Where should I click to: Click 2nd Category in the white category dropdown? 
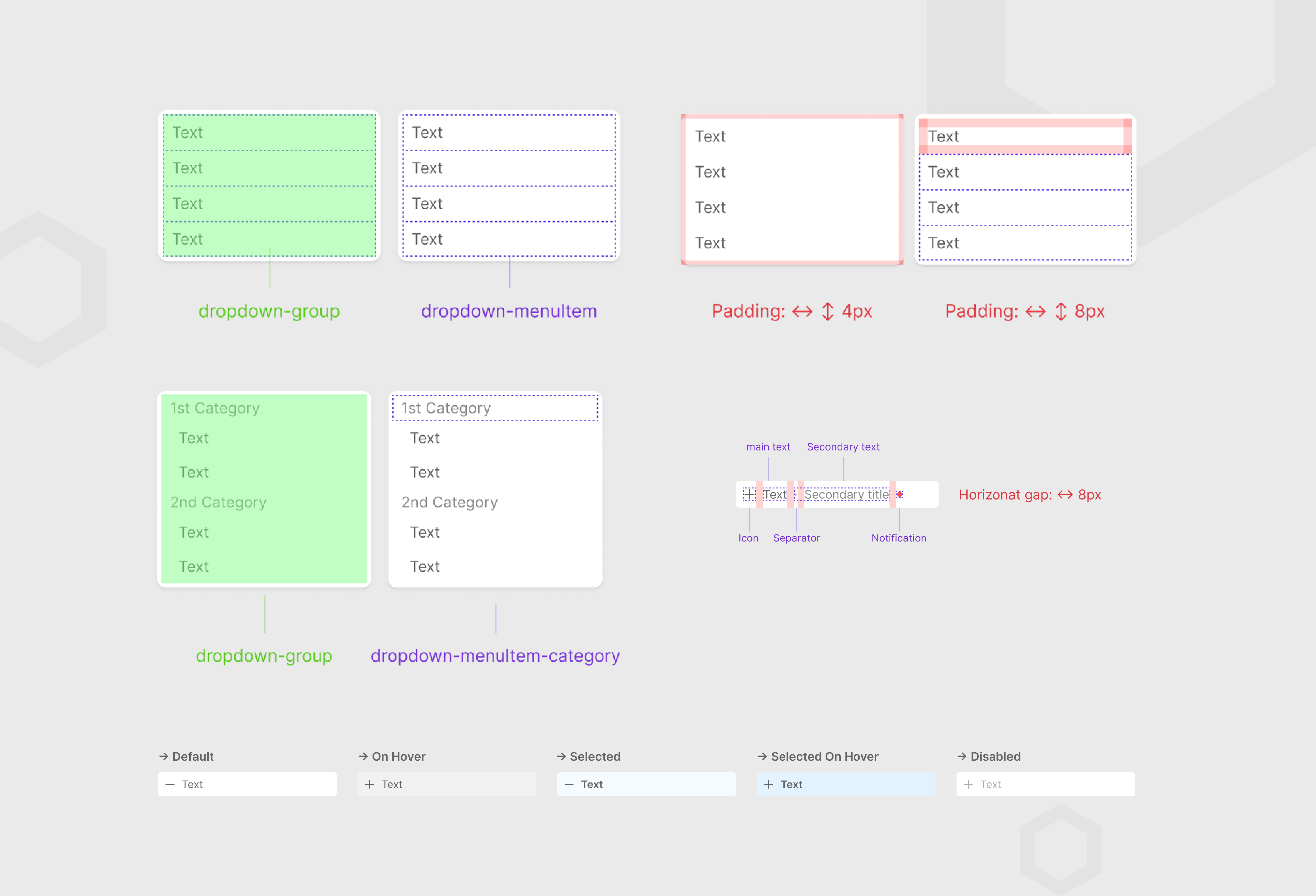point(449,502)
